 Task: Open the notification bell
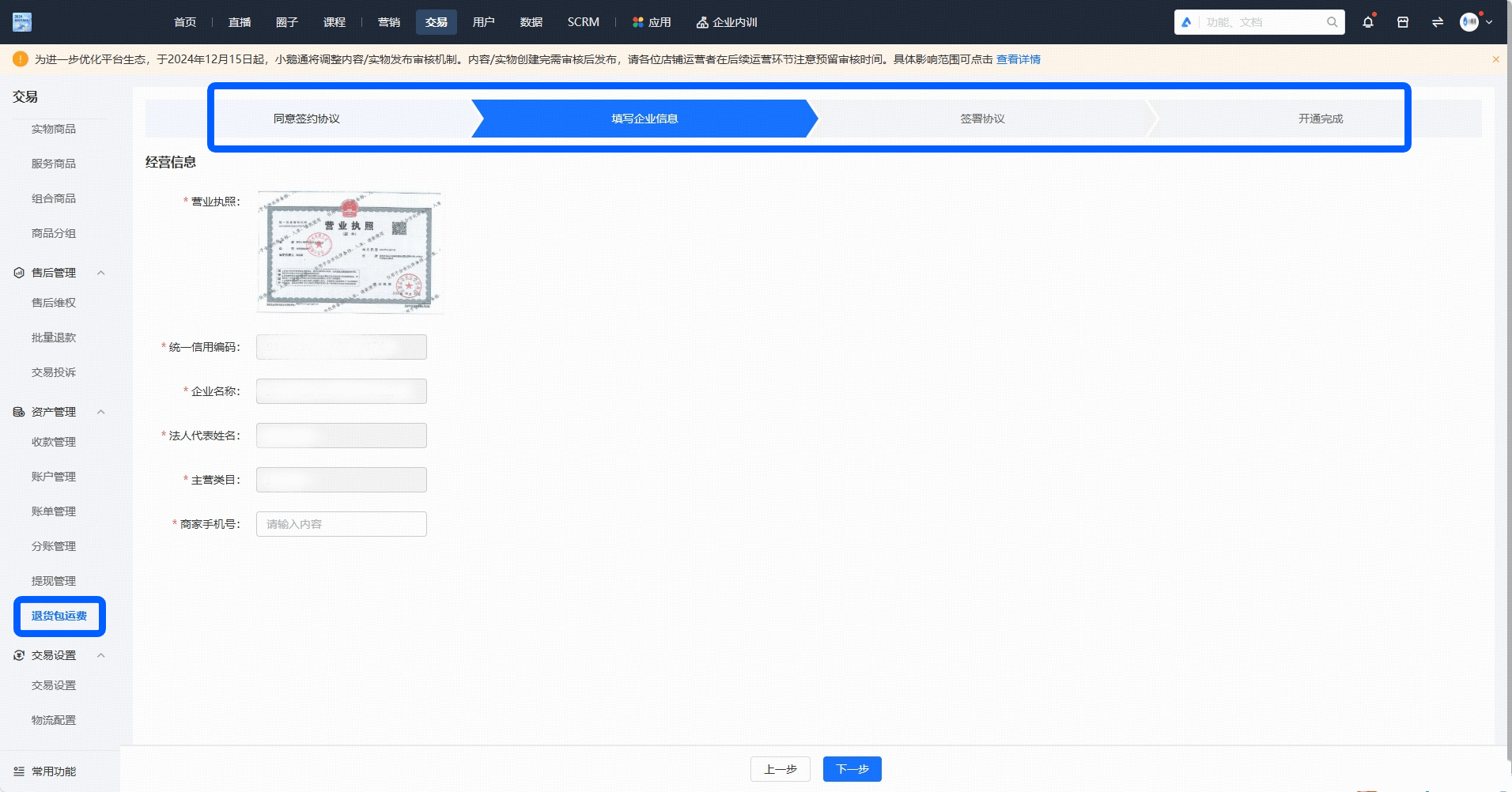[1368, 22]
